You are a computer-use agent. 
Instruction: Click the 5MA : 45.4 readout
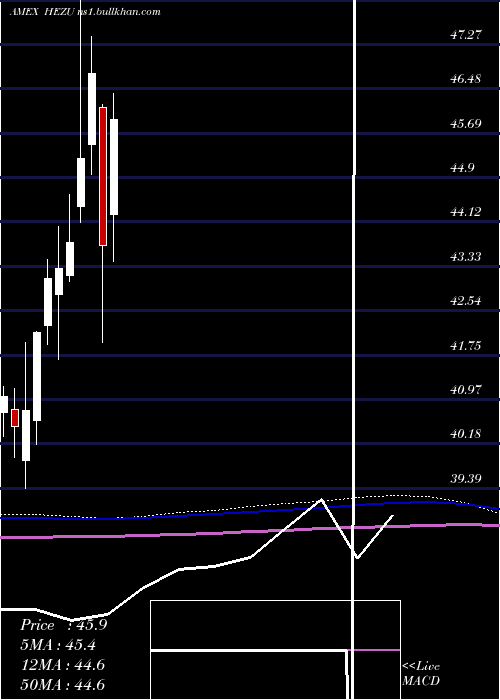tap(58, 645)
